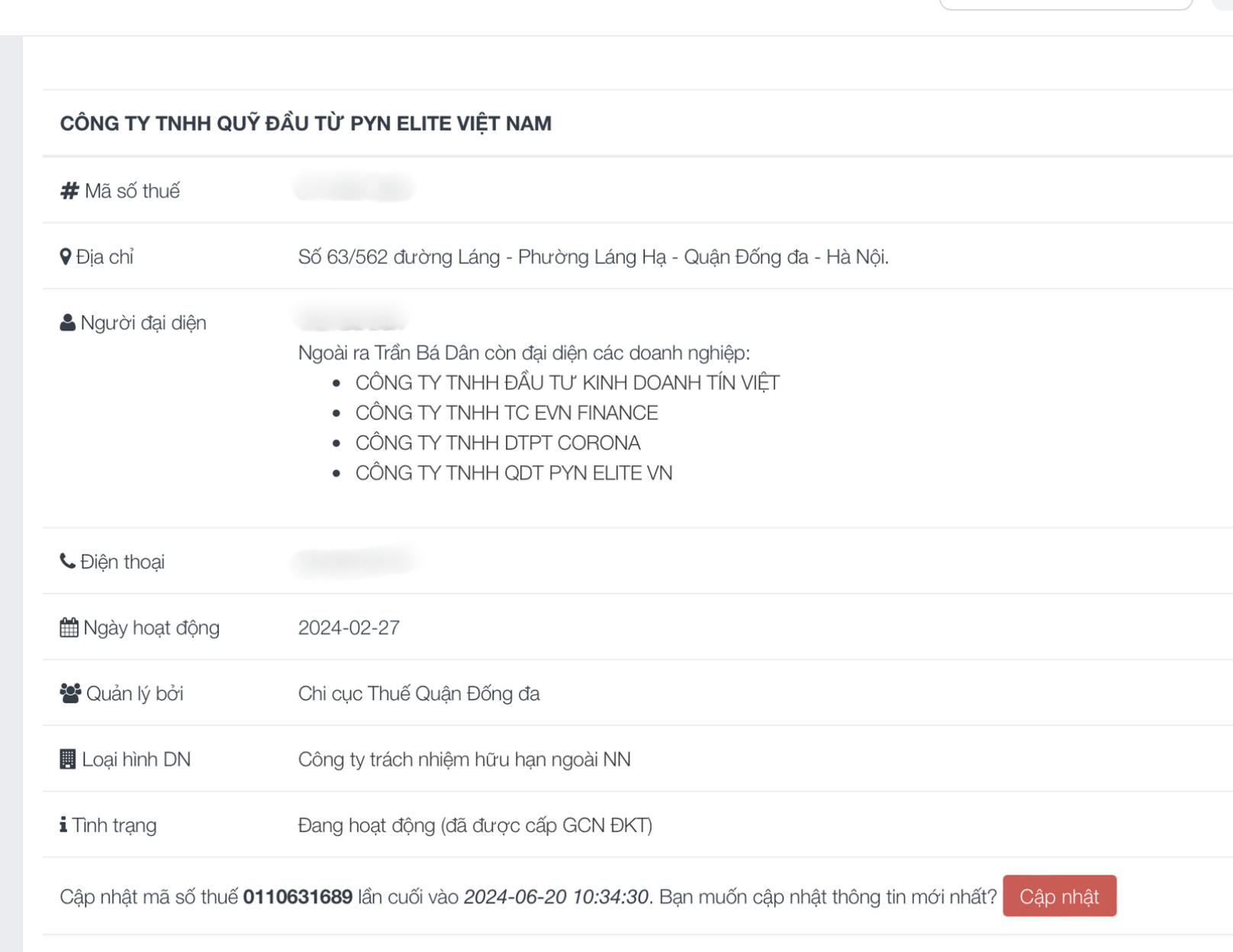Click the blurred phone number value
The width and height of the screenshot is (1233, 952).
coord(354,561)
